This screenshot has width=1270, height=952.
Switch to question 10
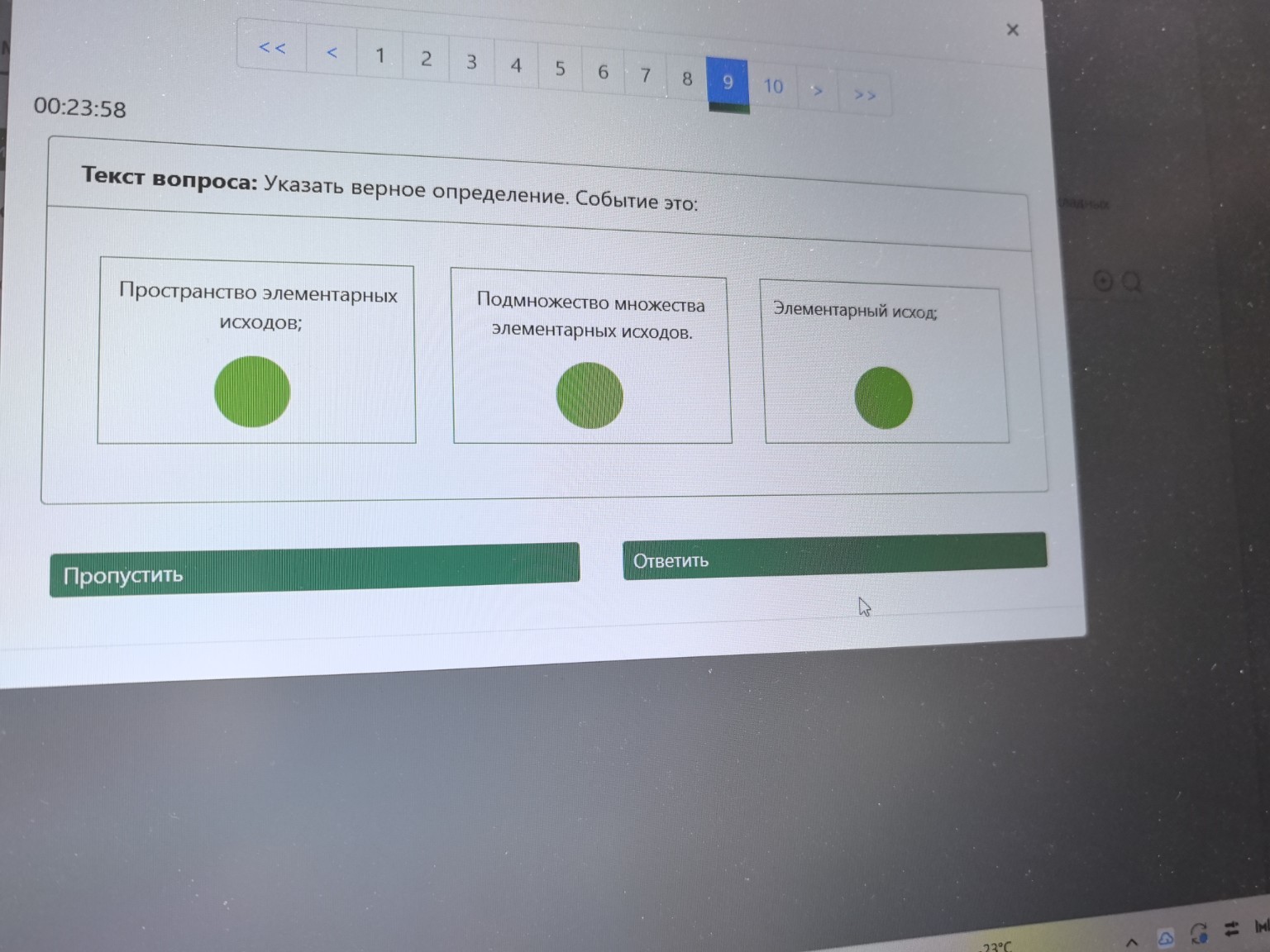pos(773,86)
